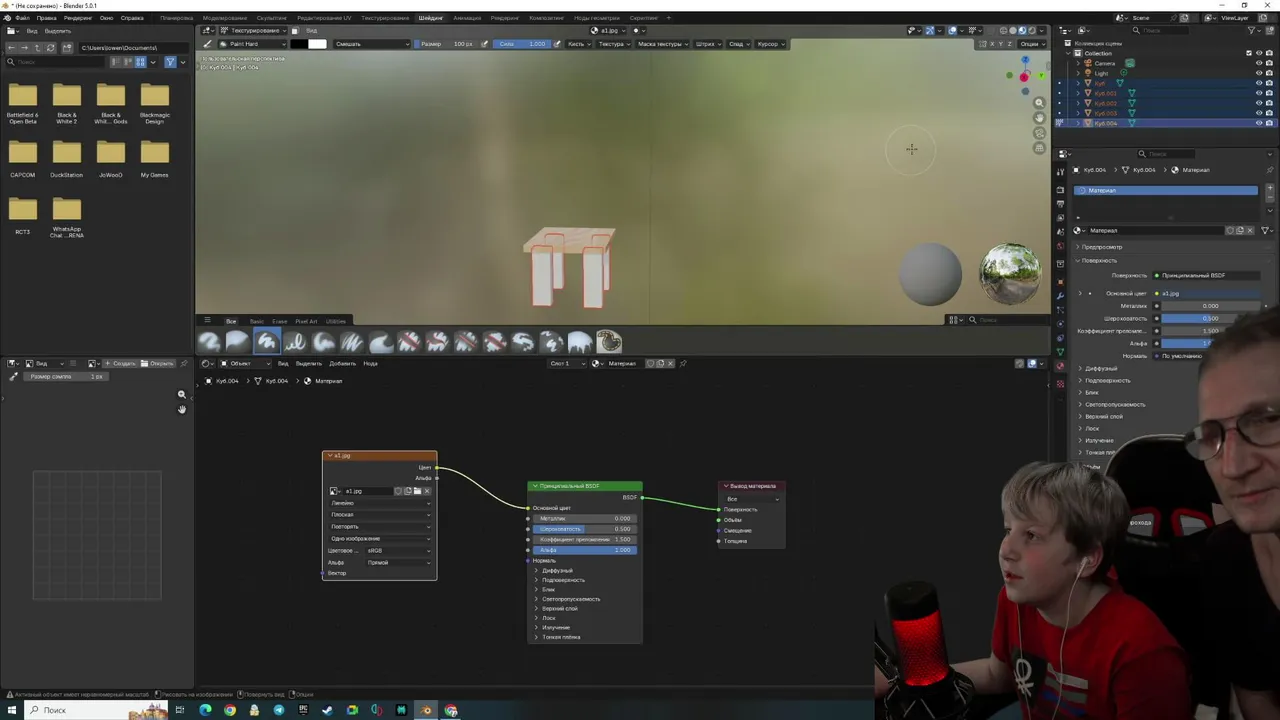Create new folder icon in file browser
The width and height of the screenshot is (1280, 720).
pyautogui.click(x=67, y=48)
